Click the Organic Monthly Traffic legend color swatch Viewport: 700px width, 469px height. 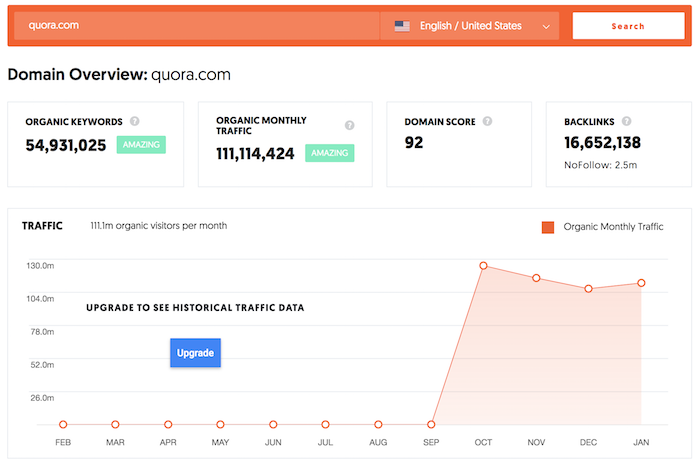pos(548,227)
